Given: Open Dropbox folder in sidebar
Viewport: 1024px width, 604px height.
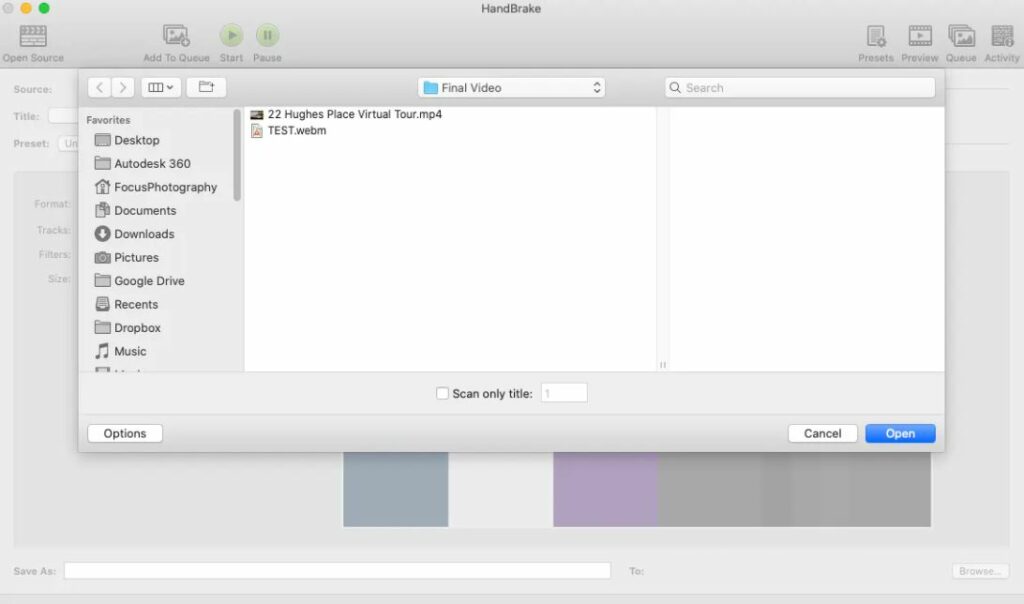Looking at the screenshot, I should (127, 328).
